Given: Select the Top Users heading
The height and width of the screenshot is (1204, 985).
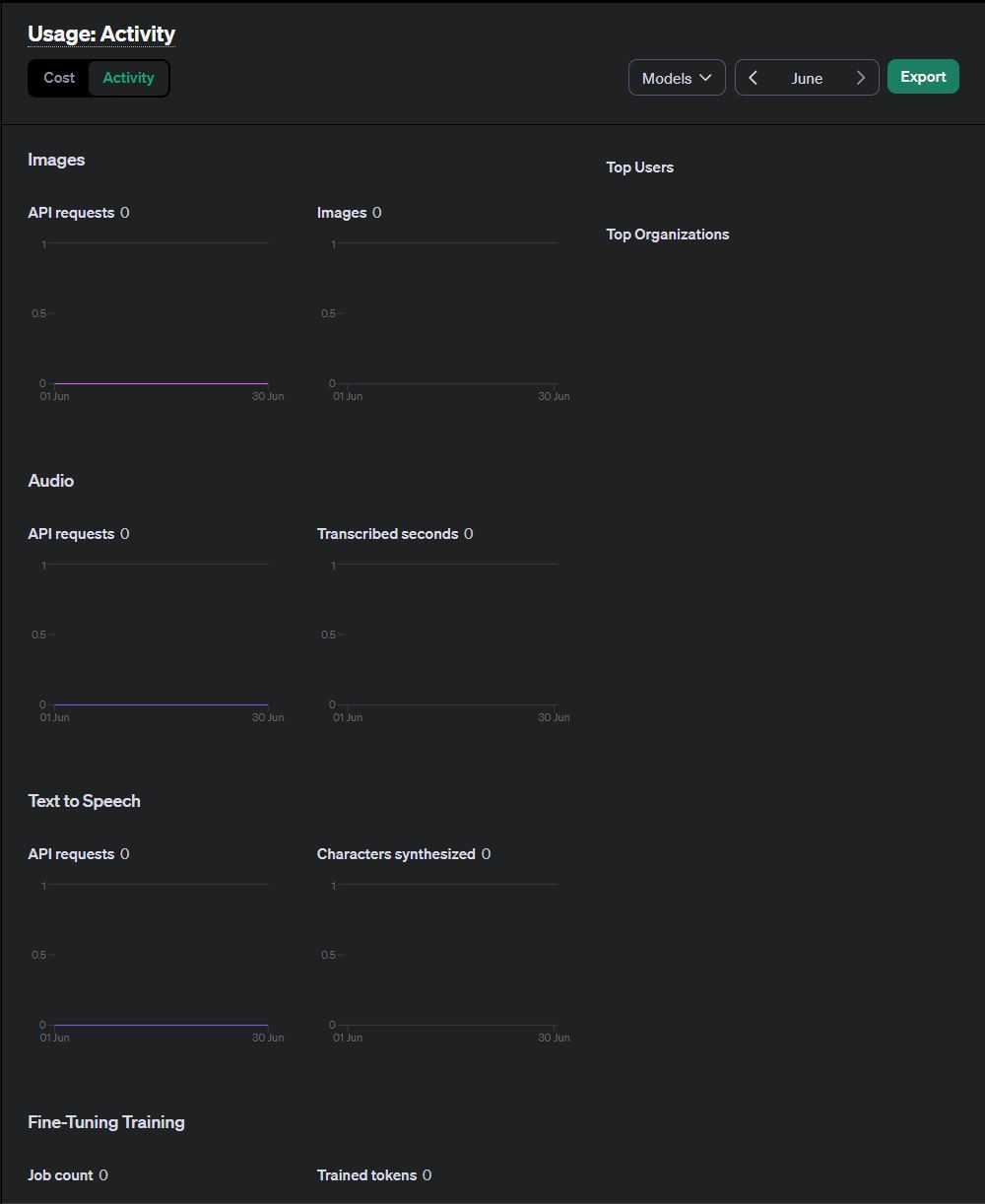Looking at the screenshot, I should 640,167.
